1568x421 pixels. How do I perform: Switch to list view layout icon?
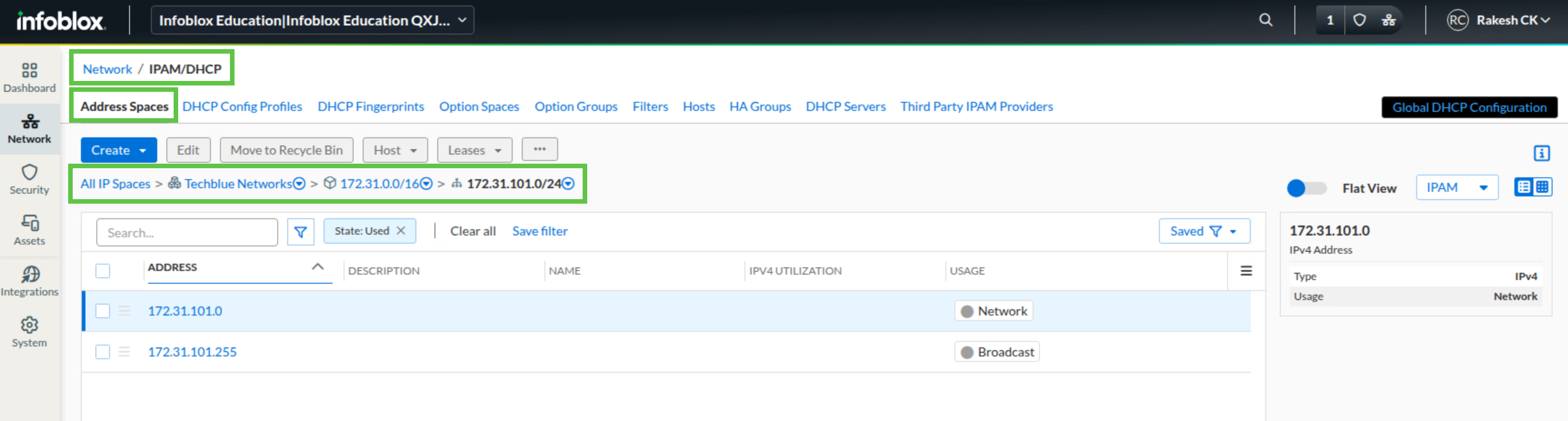point(1523,187)
